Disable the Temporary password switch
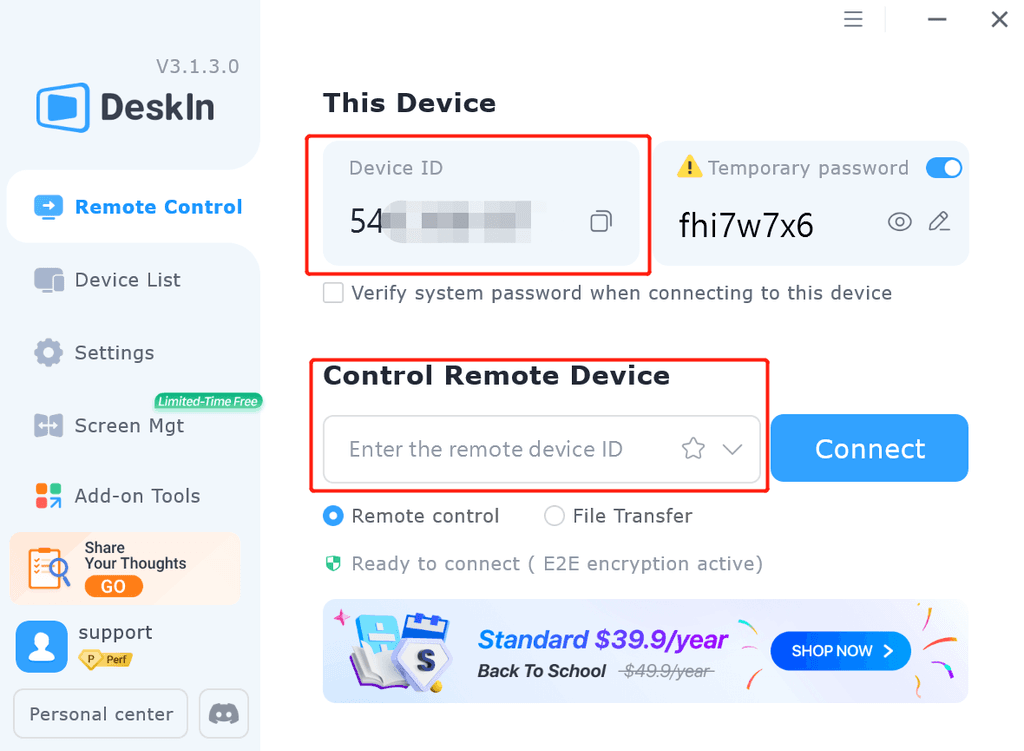1024x751 pixels. click(x=943, y=168)
